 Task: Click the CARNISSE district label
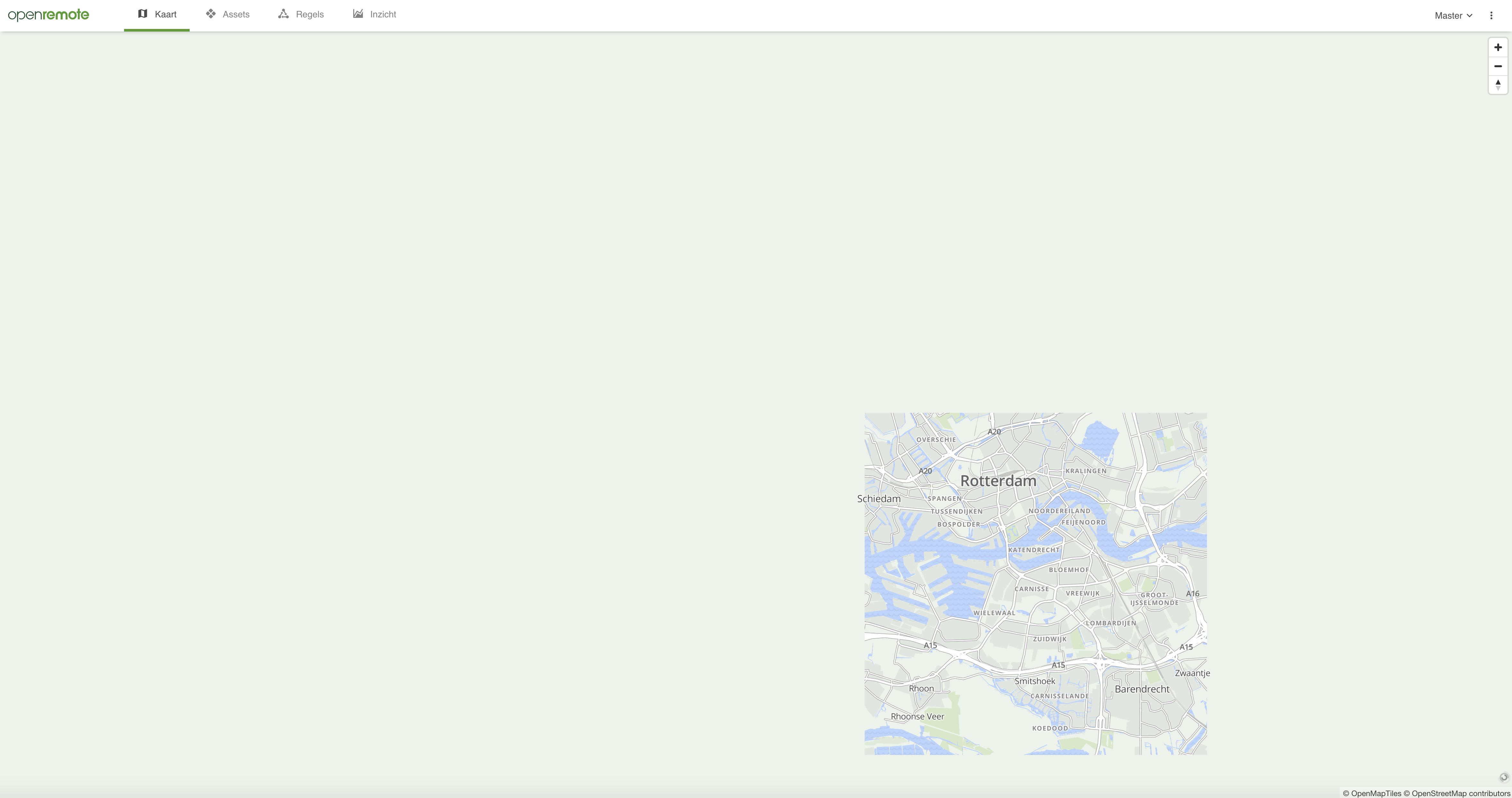point(1032,589)
